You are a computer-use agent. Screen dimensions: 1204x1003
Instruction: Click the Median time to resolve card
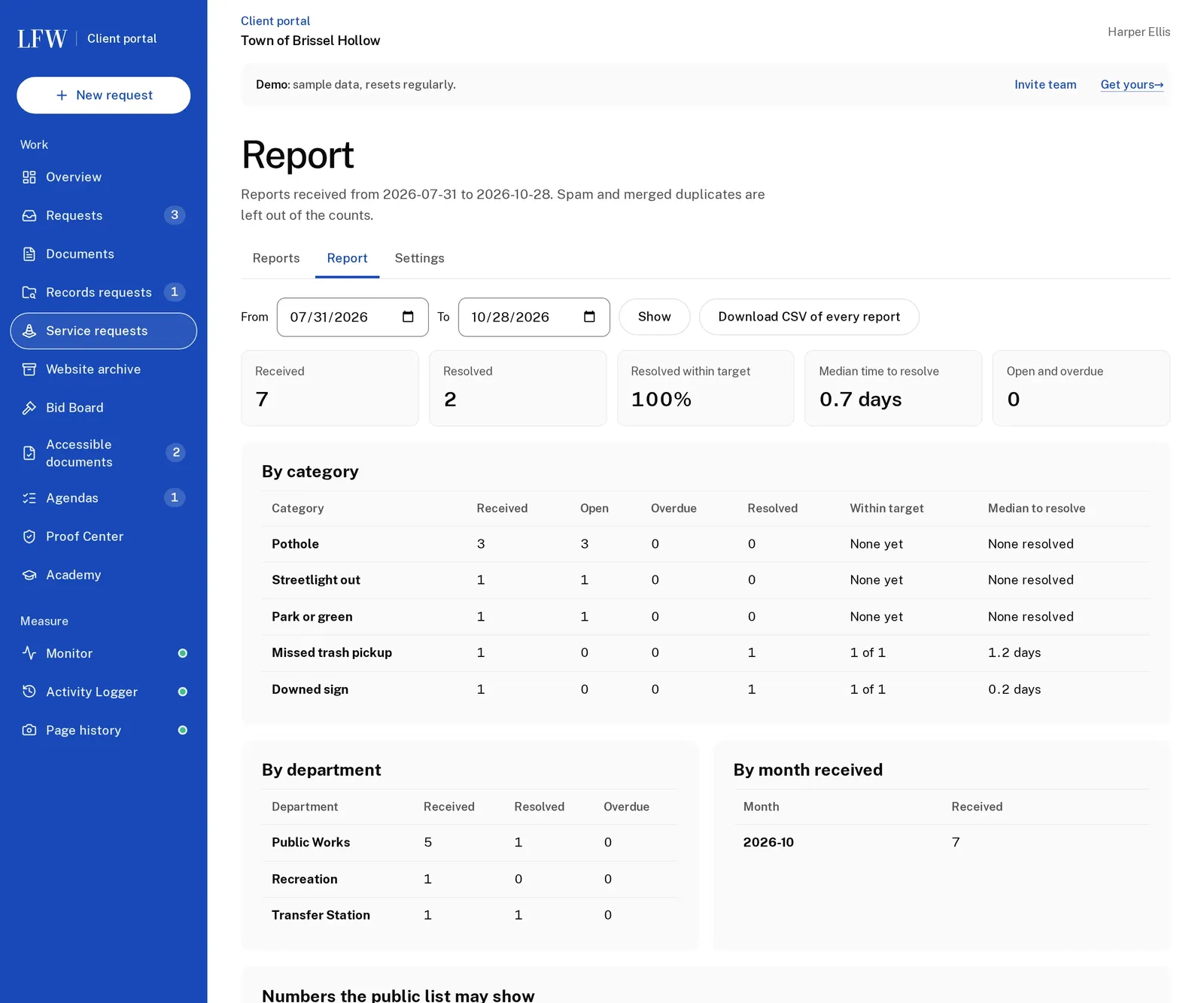(893, 388)
